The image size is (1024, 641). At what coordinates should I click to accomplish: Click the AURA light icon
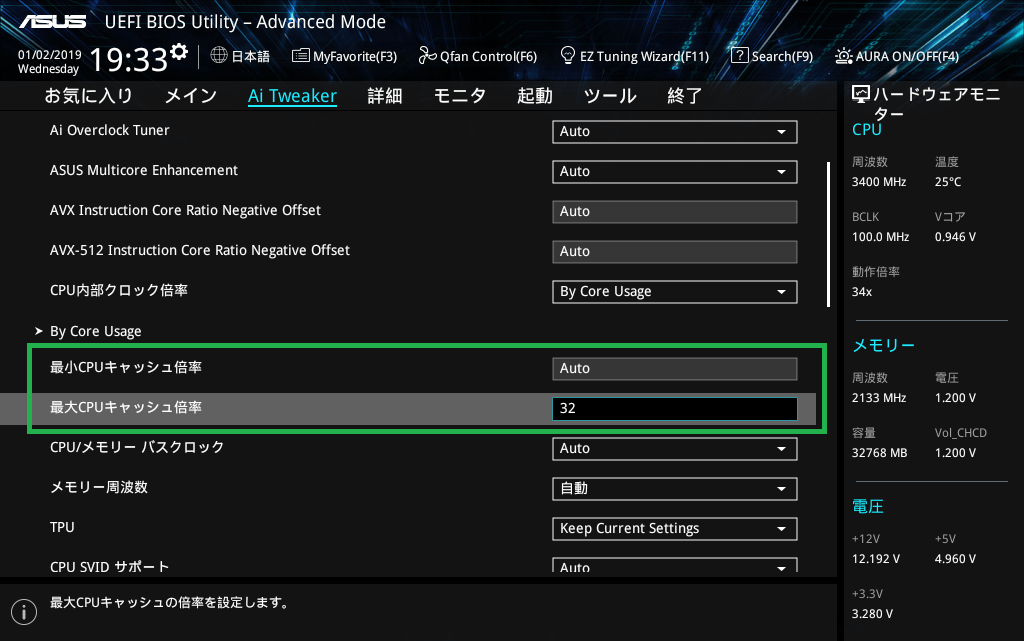pos(843,56)
